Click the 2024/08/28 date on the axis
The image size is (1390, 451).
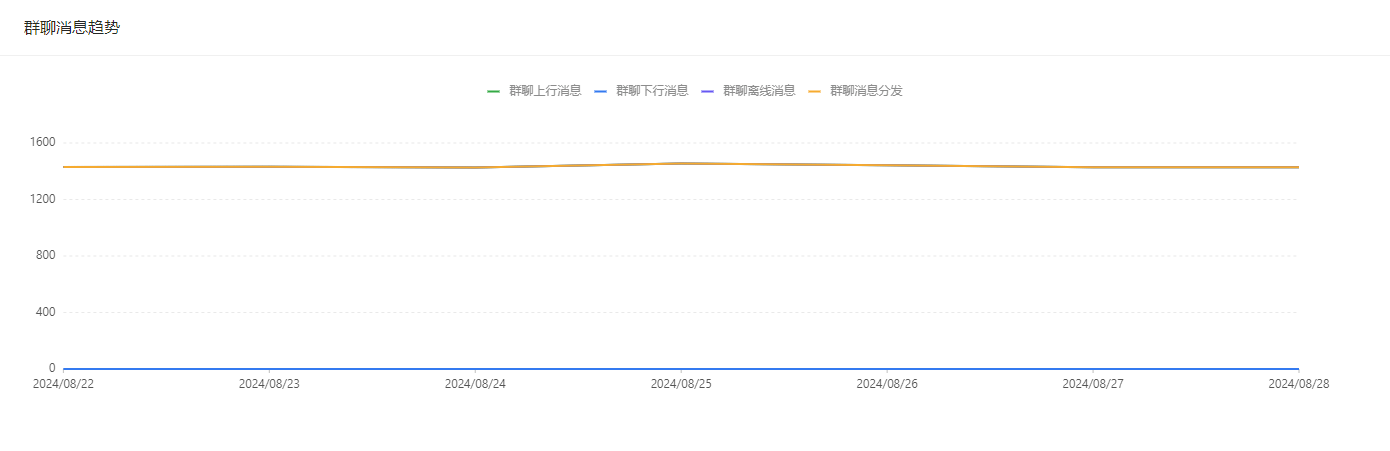coord(1298,383)
